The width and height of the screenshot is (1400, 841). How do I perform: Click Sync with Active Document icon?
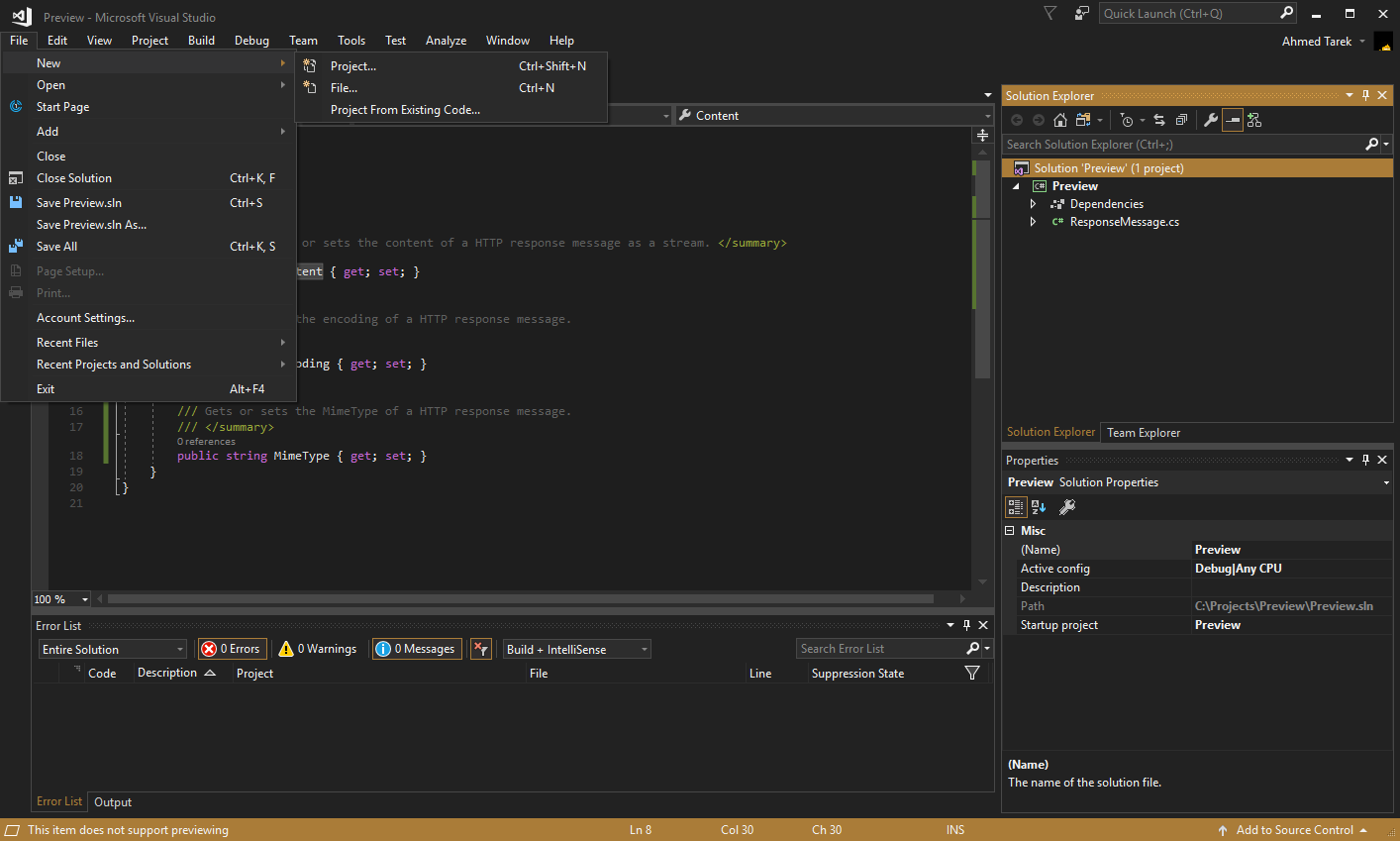click(1159, 120)
